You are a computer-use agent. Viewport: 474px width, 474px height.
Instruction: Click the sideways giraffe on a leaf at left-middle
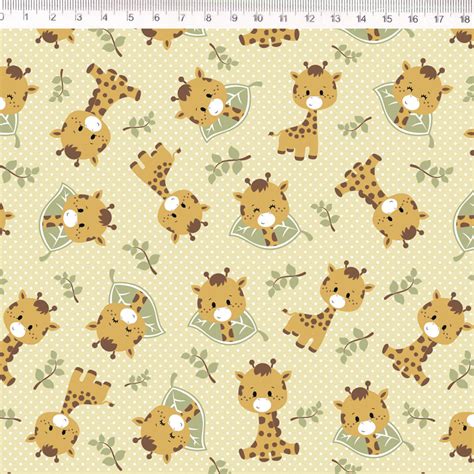pos(77,219)
